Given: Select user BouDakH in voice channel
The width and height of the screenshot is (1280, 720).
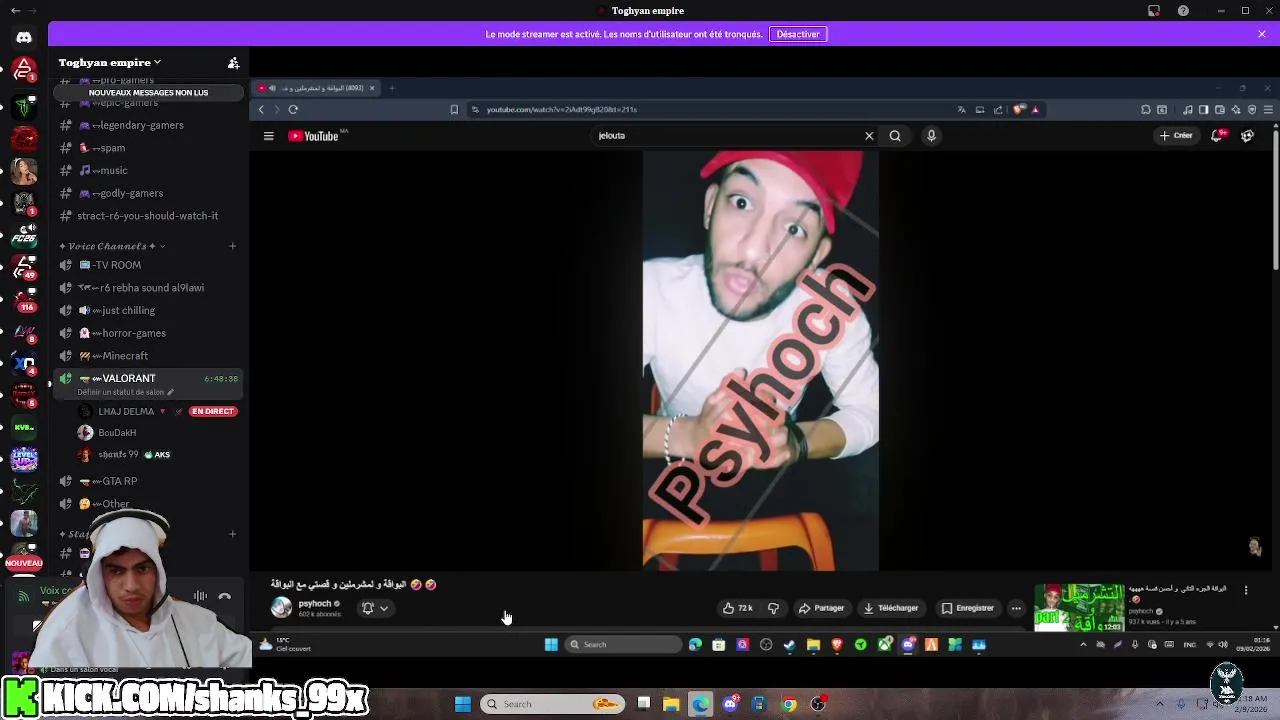Looking at the screenshot, I should click(x=117, y=433).
